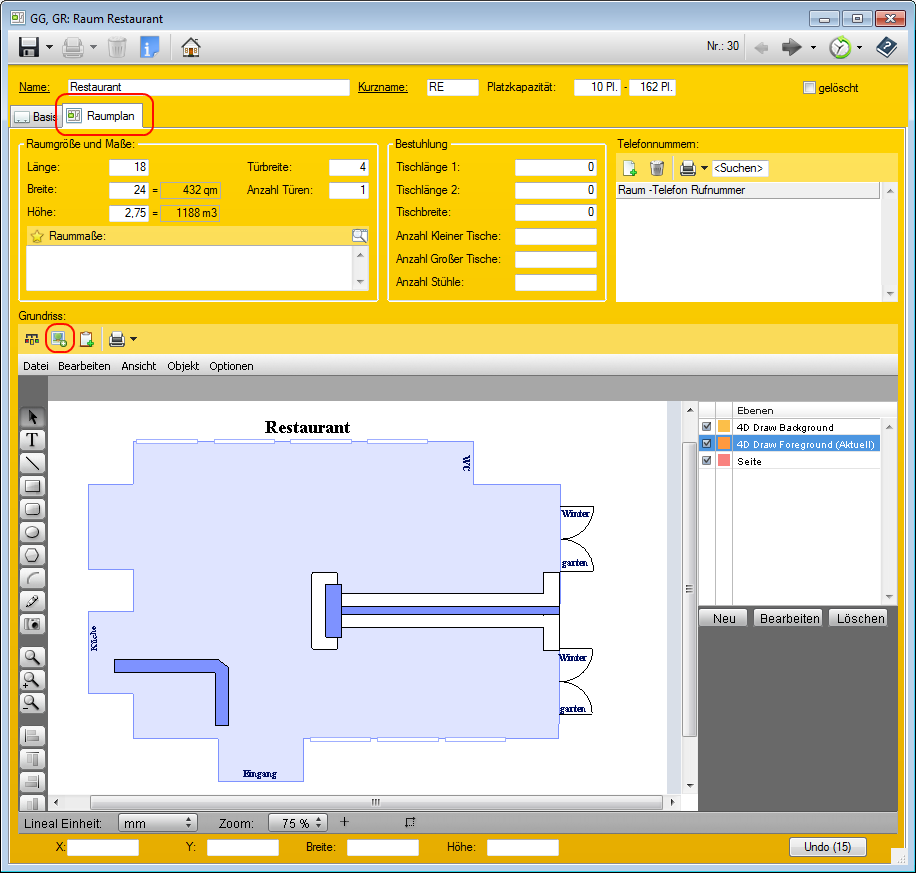Choose the Polygon hexagon tool
The width and height of the screenshot is (916, 873).
(33, 555)
